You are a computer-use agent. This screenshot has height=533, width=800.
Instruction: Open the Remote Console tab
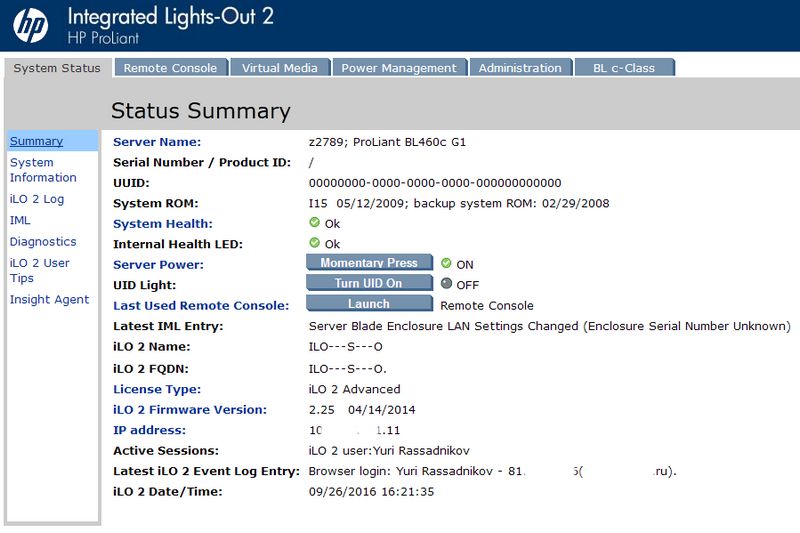pyautogui.click(x=170, y=68)
